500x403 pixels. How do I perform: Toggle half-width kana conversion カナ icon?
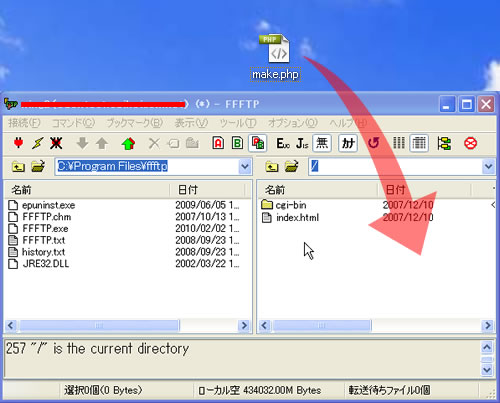[348, 143]
